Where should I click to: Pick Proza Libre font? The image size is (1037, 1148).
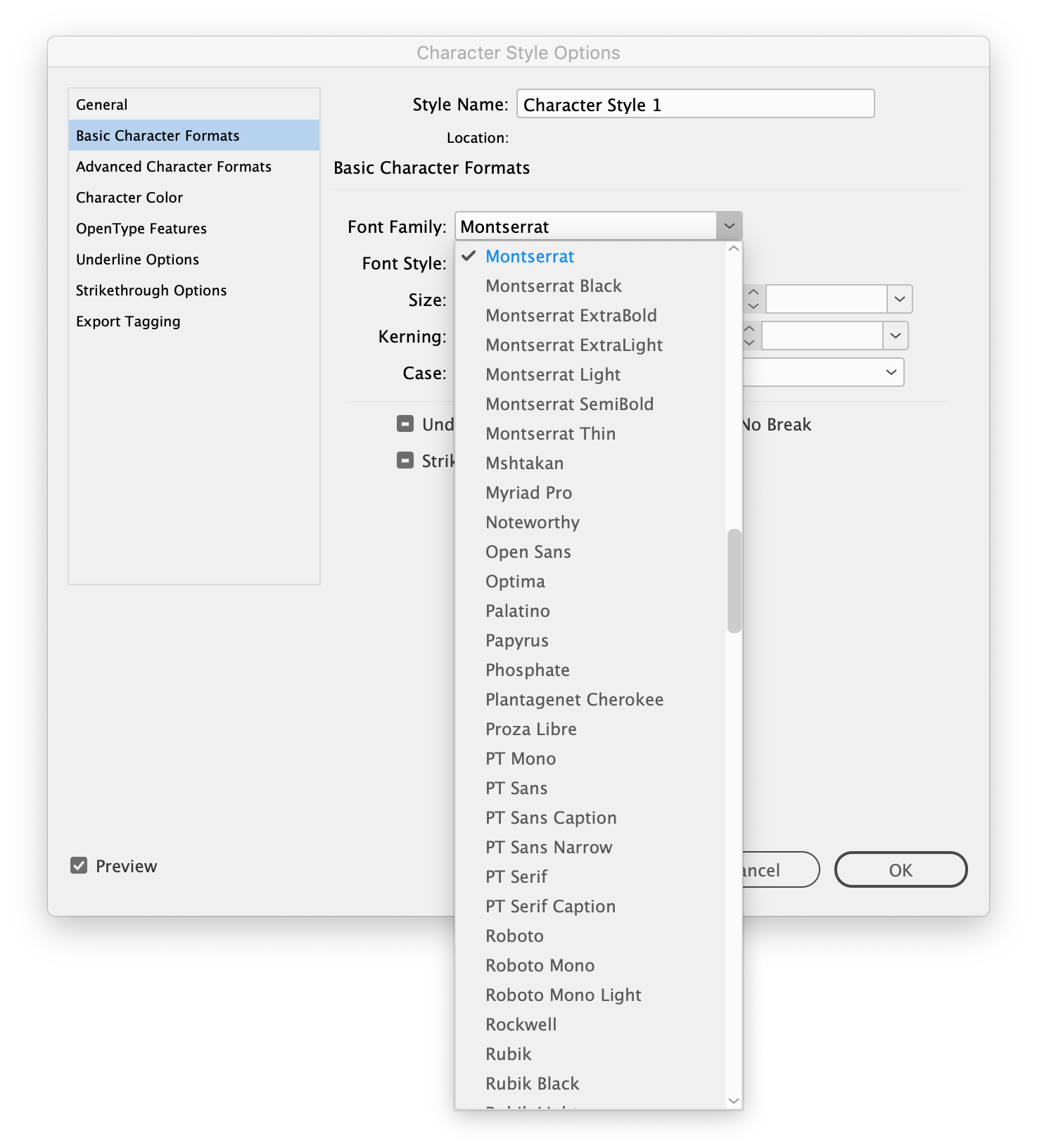pyautogui.click(x=590, y=729)
